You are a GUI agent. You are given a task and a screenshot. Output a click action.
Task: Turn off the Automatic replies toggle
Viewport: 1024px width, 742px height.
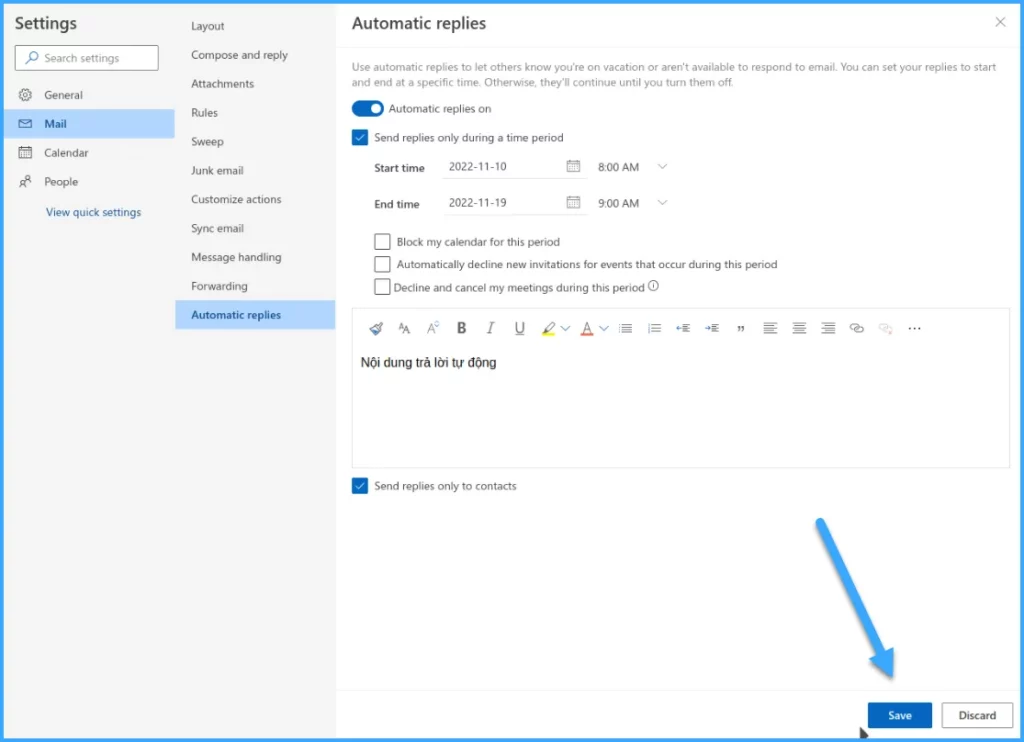(x=367, y=109)
